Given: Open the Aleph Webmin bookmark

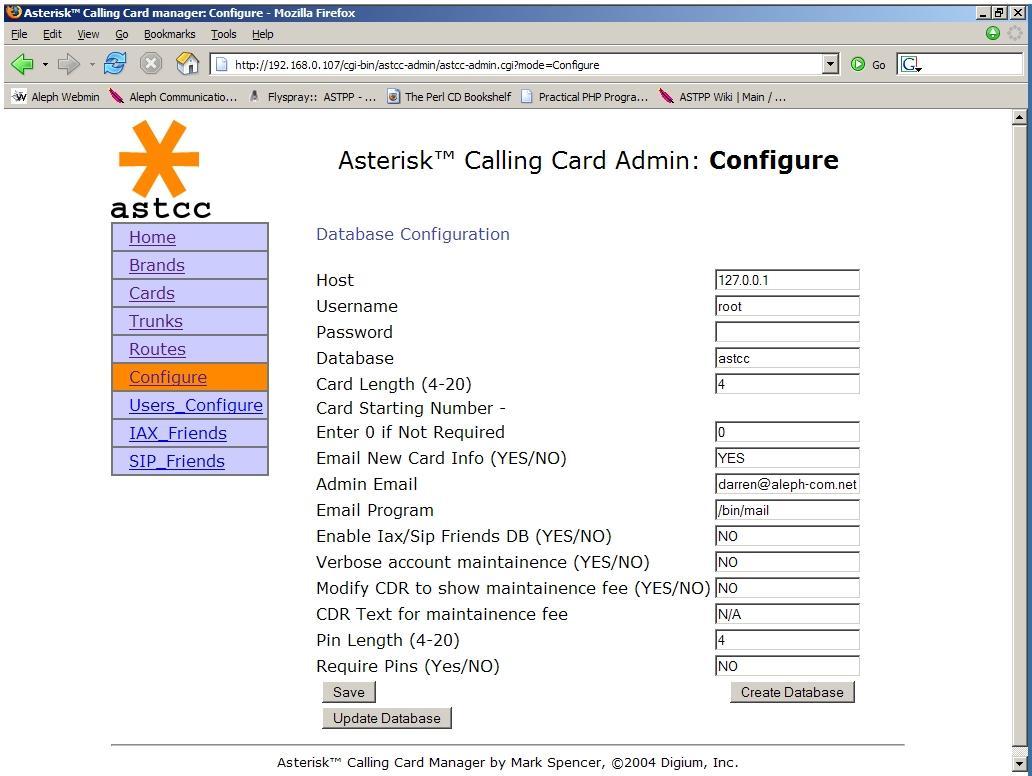Looking at the screenshot, I should [57, 97].
